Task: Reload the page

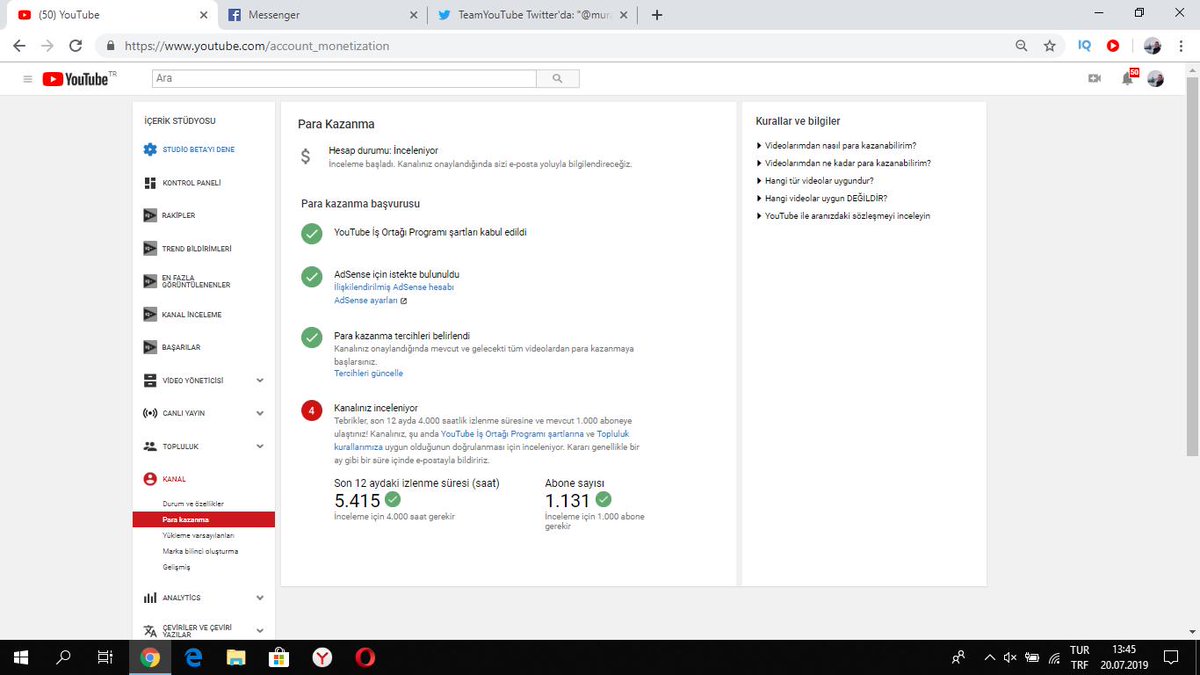Action: click(x=76, y=46)
